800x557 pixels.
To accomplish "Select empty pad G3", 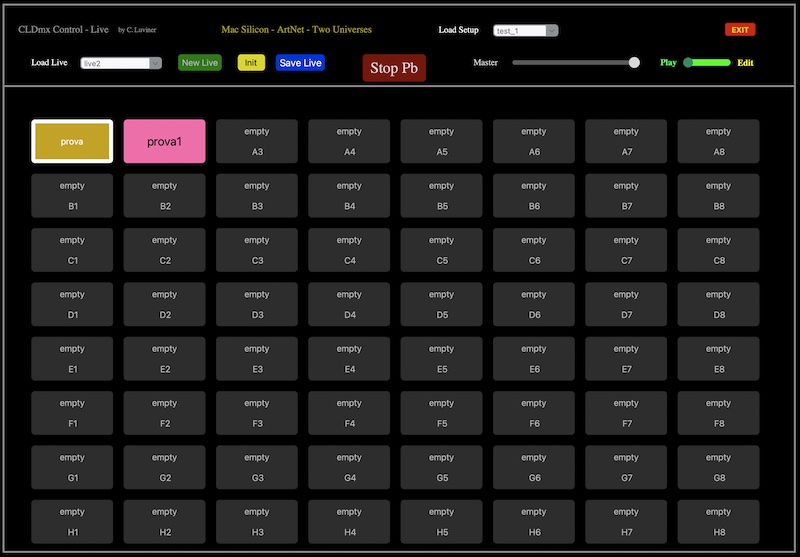I will point(257,467).
